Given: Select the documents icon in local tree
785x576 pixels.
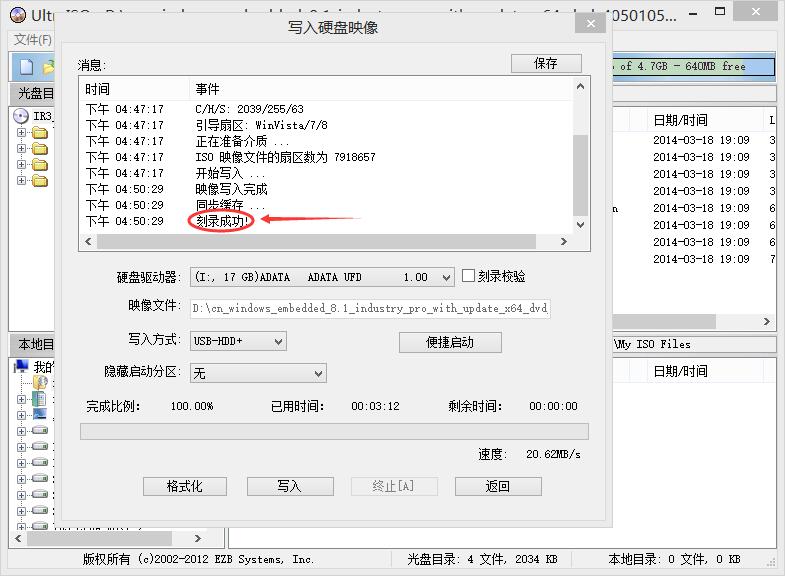Looking at the screenshot, I should [x=39, y=399].
